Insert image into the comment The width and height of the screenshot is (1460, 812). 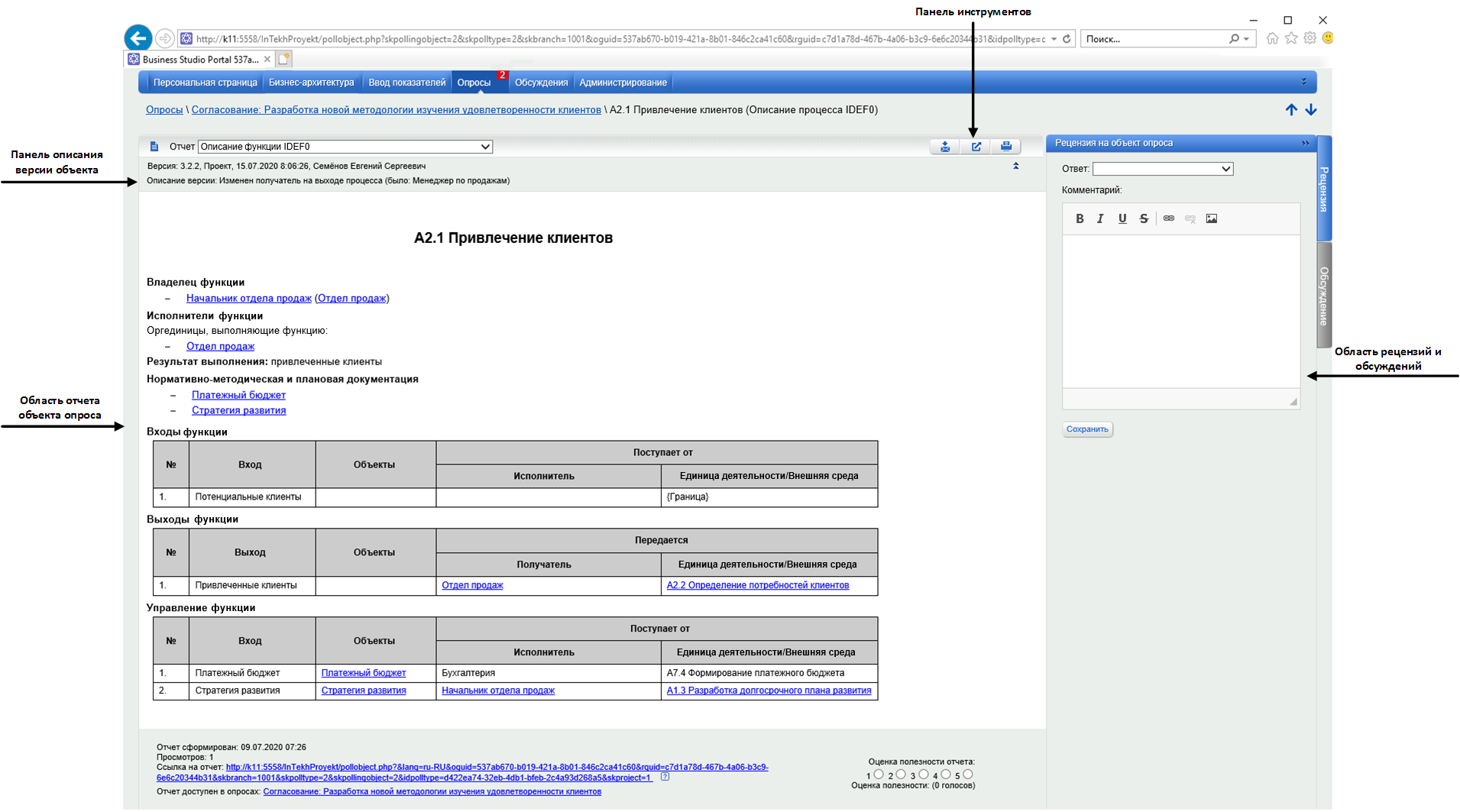pyautogui.click(x=1211, y=218)
